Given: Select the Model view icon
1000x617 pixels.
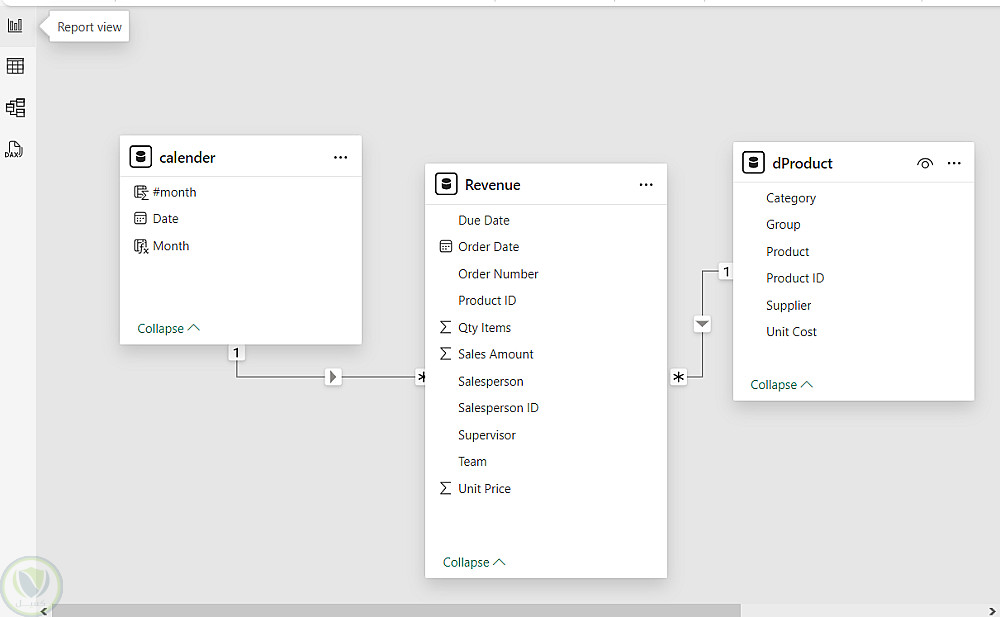Looking at the screenshot, I should (15, 108).
